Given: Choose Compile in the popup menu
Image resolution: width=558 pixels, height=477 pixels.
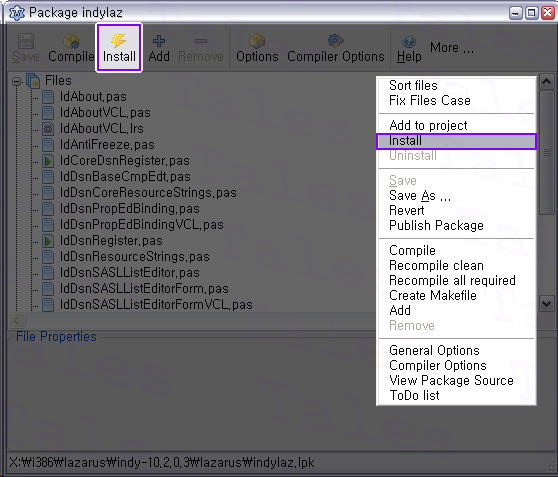Looking at the screenshot, I should (456, 250).
